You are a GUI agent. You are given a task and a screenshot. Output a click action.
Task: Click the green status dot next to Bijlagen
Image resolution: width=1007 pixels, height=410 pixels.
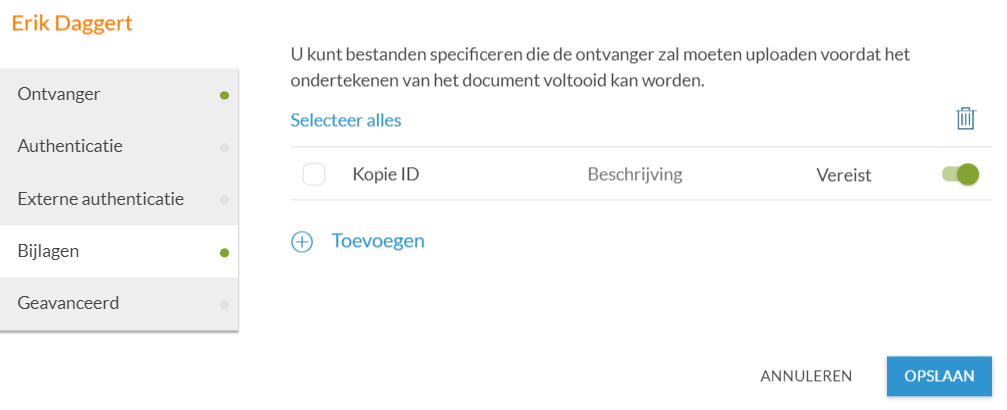point(224,253)
